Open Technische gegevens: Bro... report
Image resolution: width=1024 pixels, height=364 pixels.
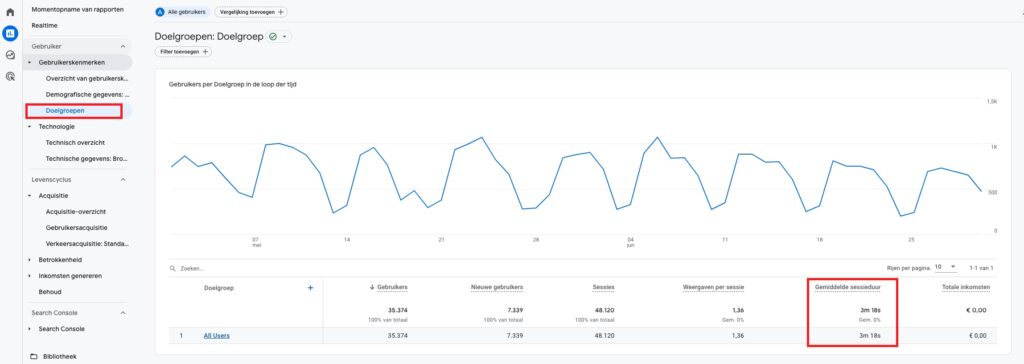point(86,159)
